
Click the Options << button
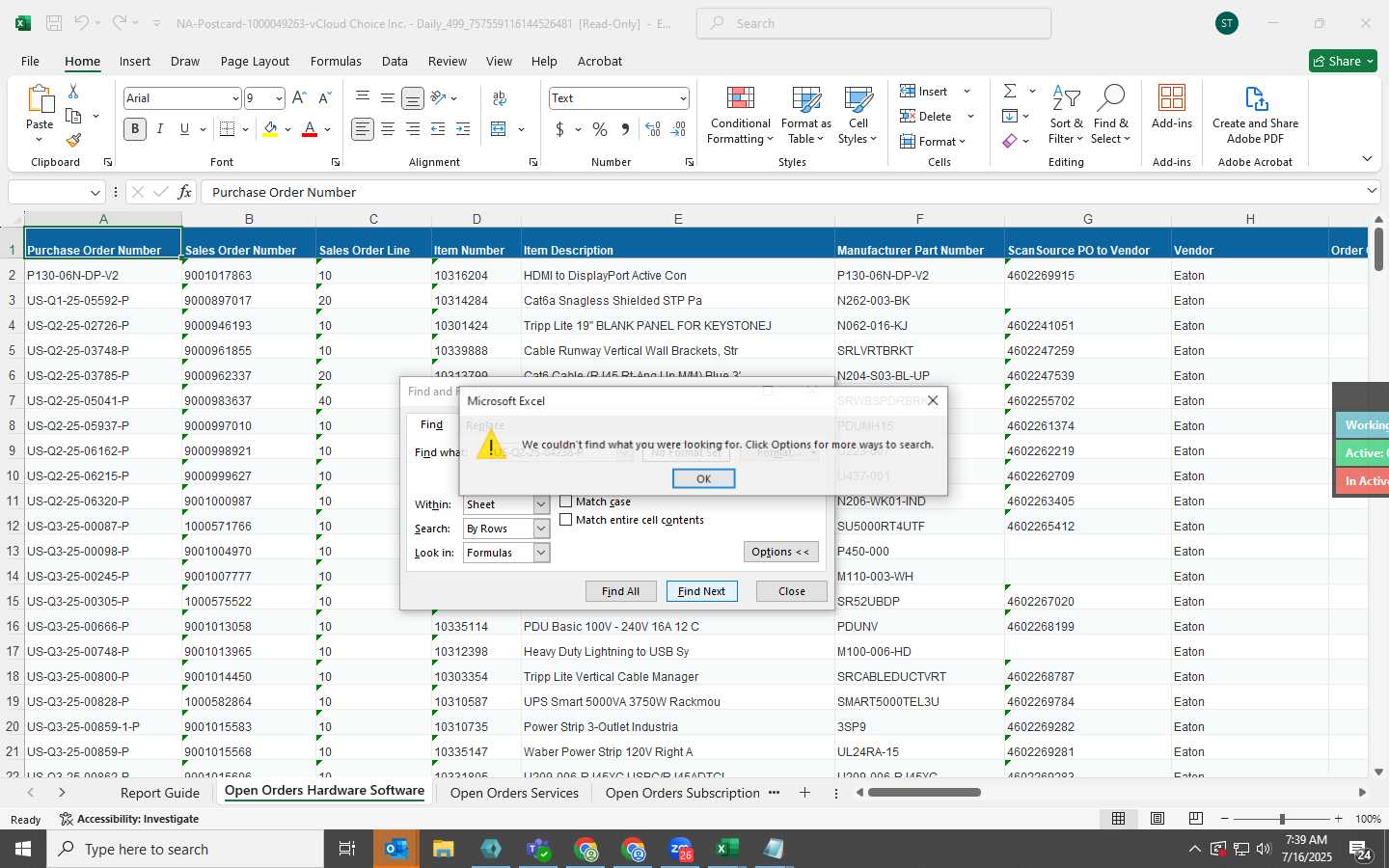[x=781, y=552]
